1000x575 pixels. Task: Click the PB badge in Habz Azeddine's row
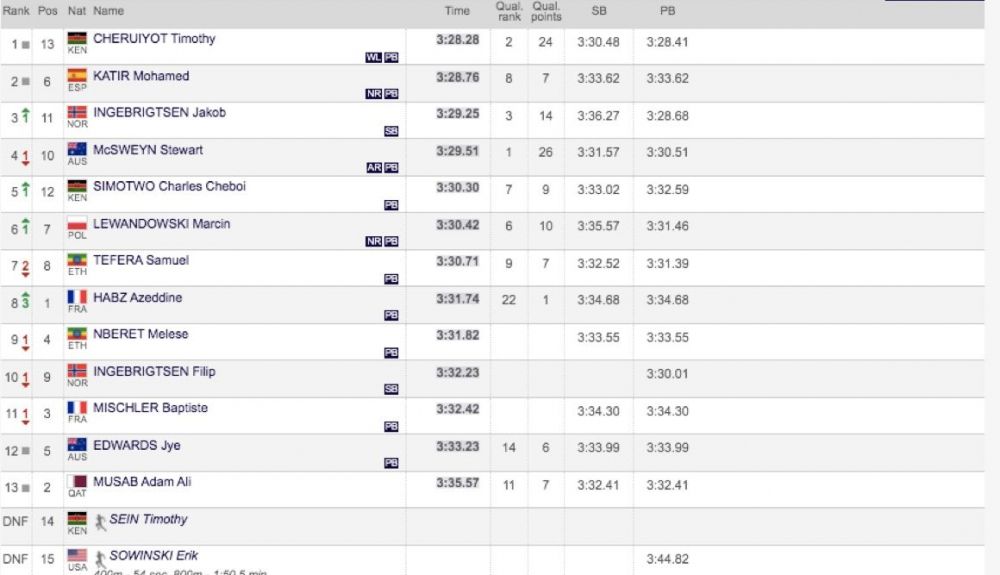tap(391, 315)
